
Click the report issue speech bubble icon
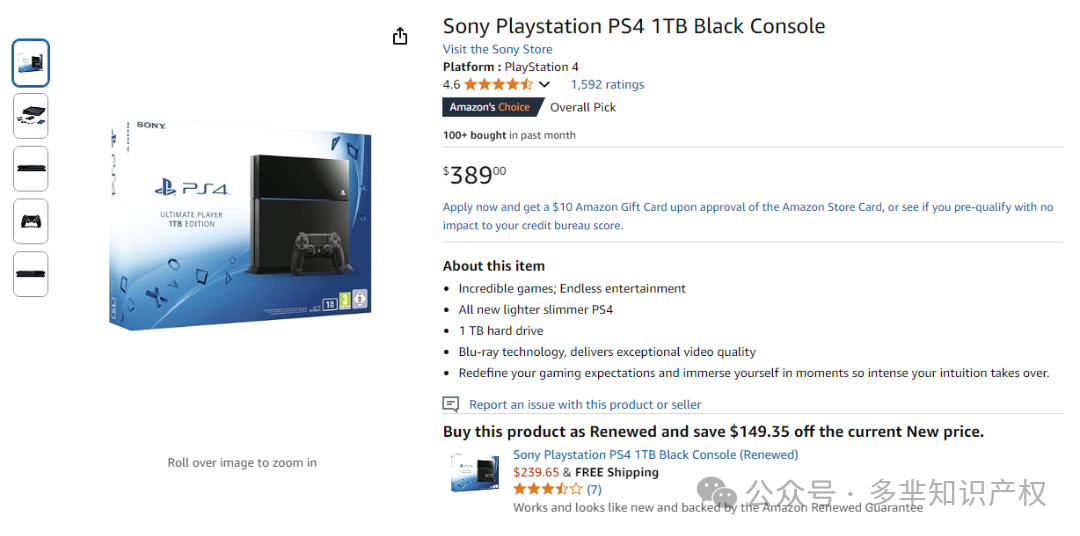point(450,404)
